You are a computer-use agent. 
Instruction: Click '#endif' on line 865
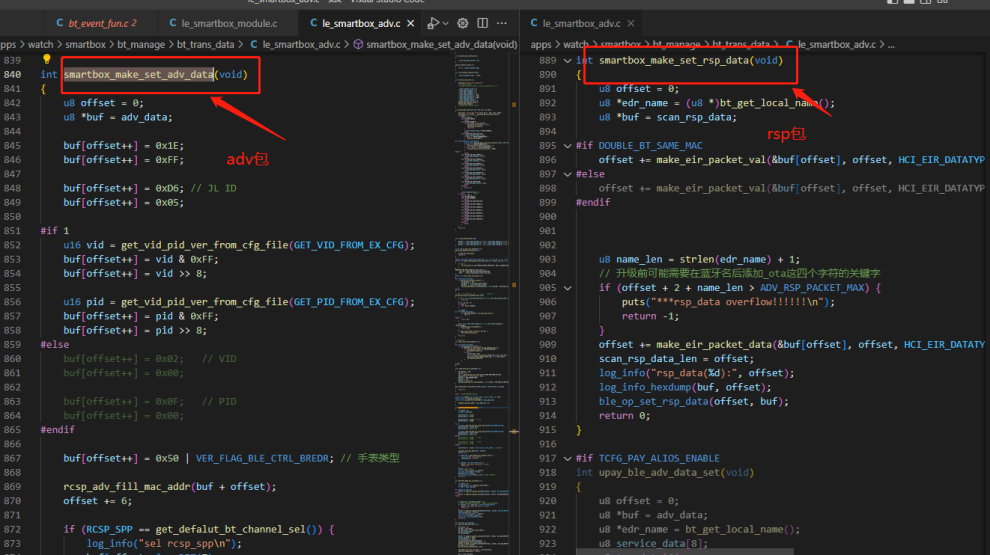point(57,429)
